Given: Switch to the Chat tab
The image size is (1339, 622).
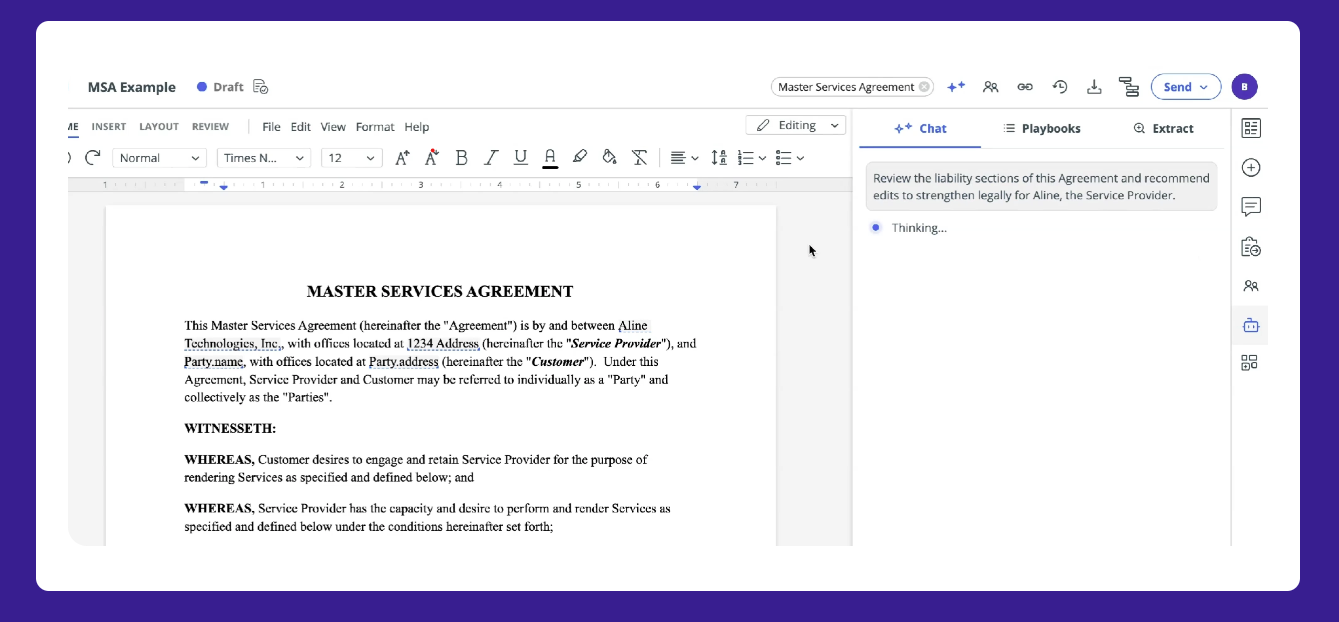Looking at the screenshot, I should point(920,128).
